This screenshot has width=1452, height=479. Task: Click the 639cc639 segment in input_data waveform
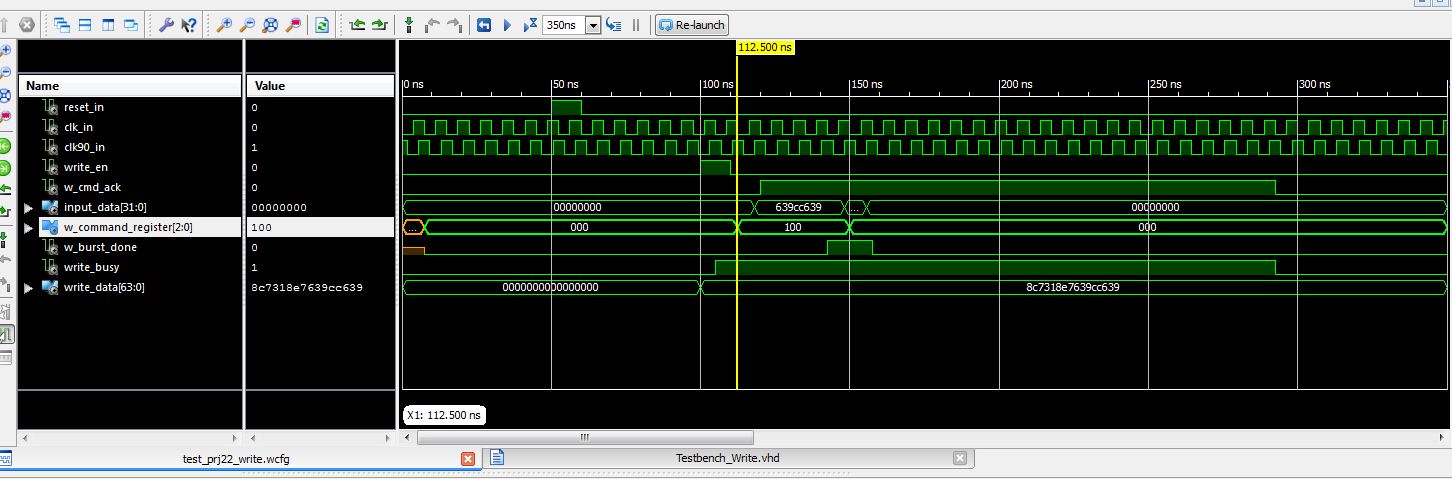click(x=798, y=207)
